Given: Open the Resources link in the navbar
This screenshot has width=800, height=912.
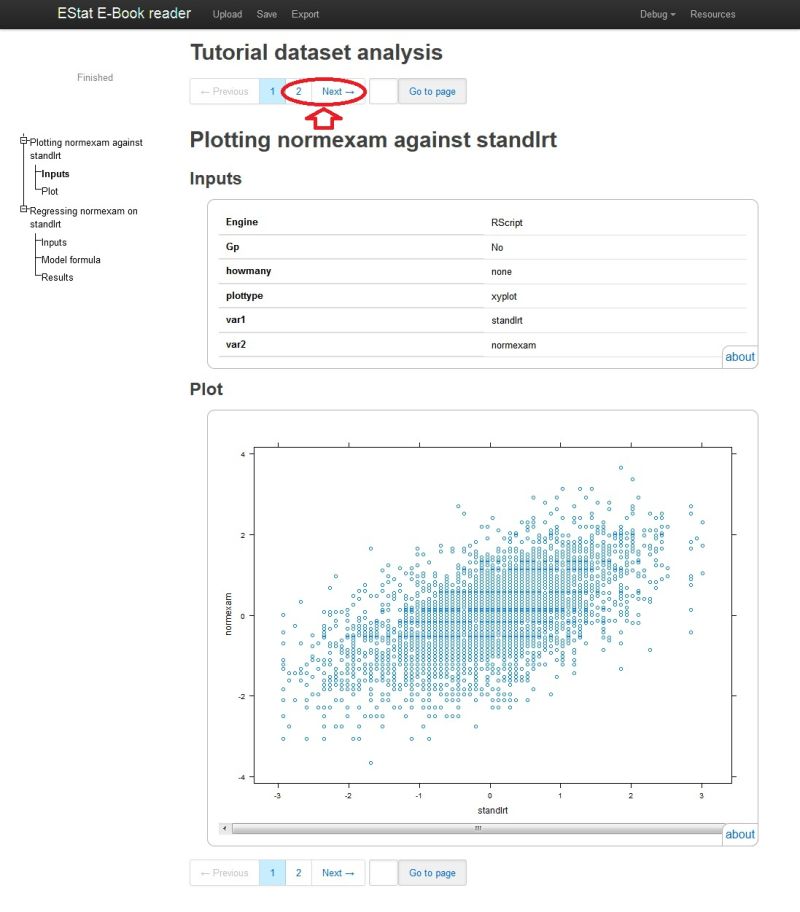Looking at the screenshot, I should pos(713,14).
